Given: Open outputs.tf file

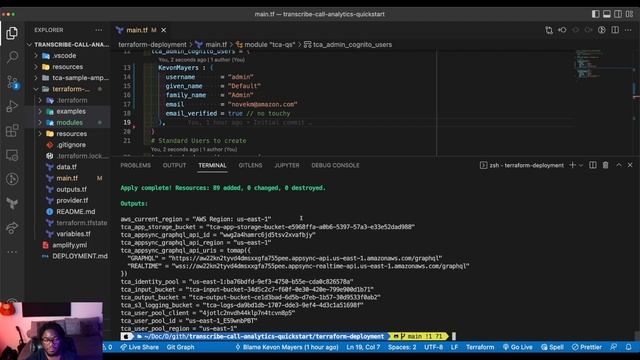Looking at the screenshot, I should (x=71, y=189).
